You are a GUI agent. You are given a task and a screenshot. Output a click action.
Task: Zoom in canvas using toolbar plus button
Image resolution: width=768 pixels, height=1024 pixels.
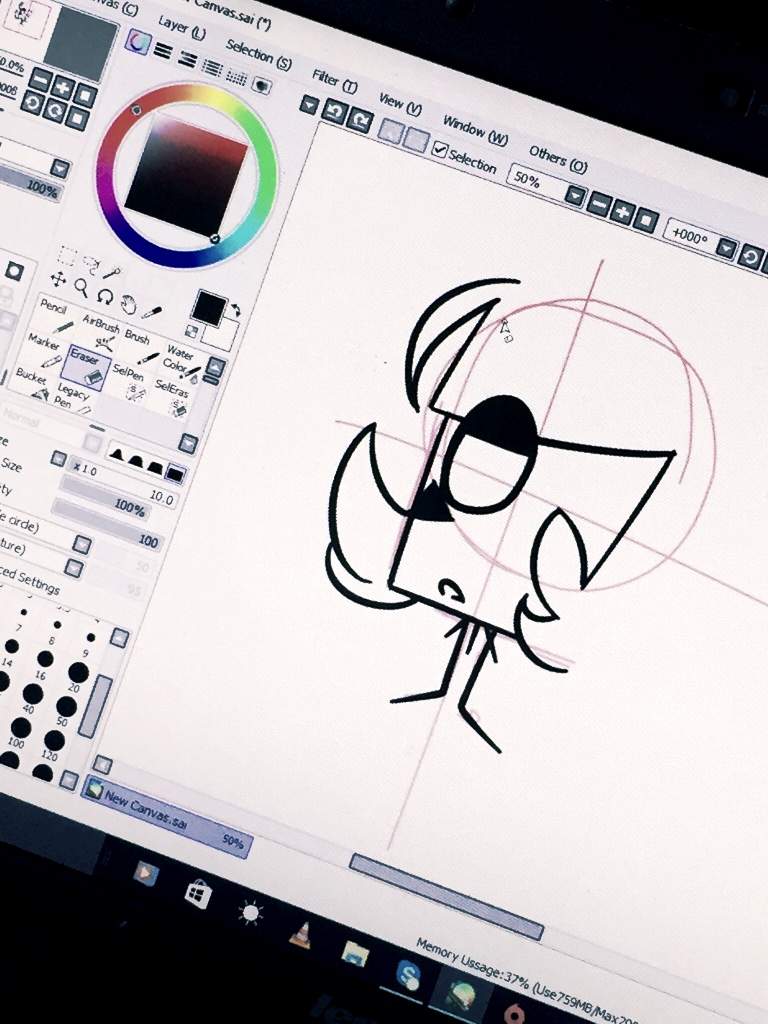pos(622,212)
